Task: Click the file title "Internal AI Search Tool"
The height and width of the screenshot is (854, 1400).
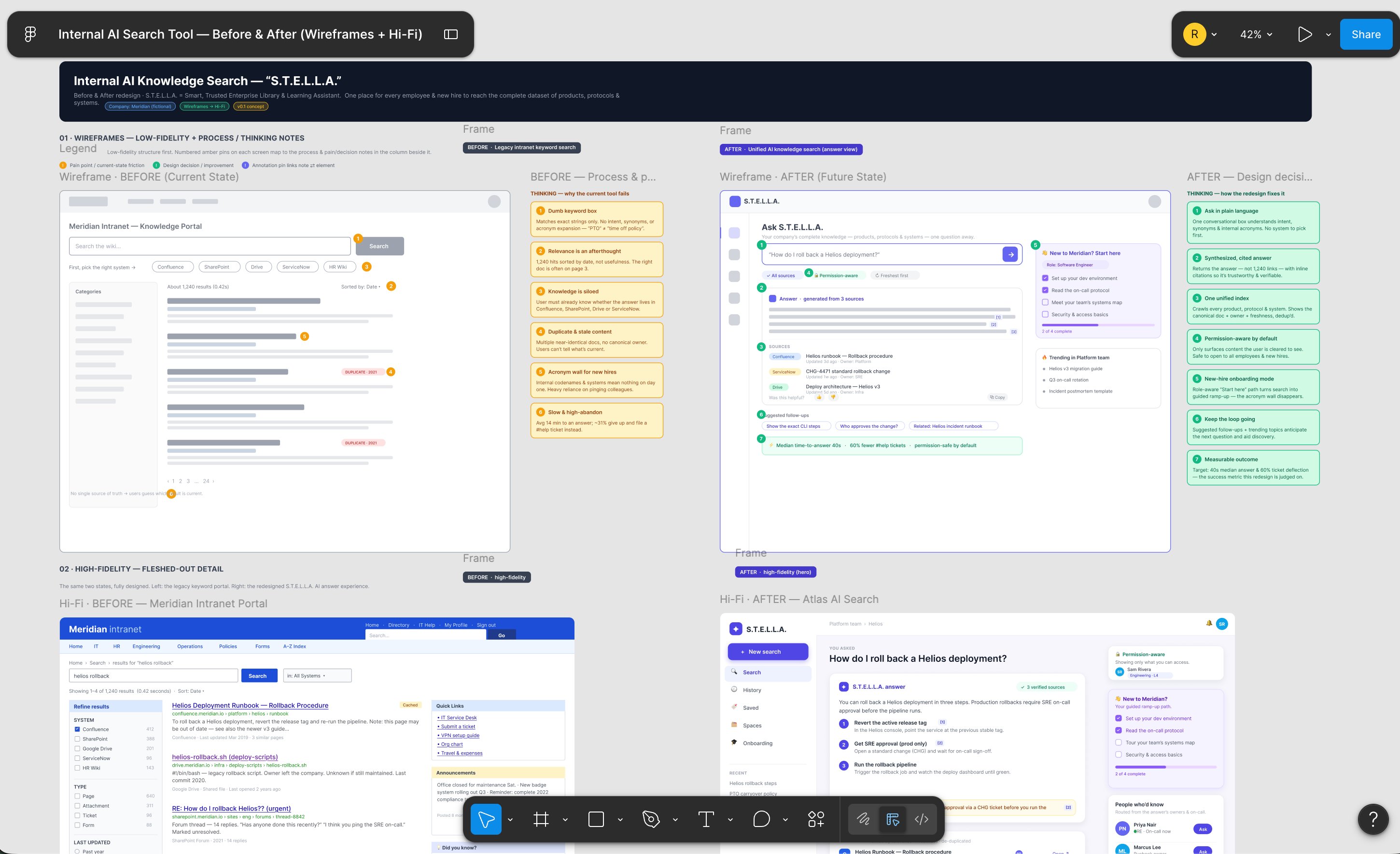Action: click(x=240, y=34)
